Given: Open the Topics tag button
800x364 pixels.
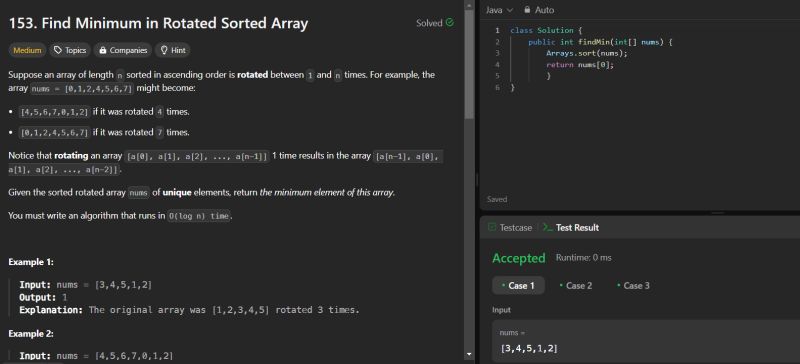Looking at the screenshot, I should pos(70,50).
